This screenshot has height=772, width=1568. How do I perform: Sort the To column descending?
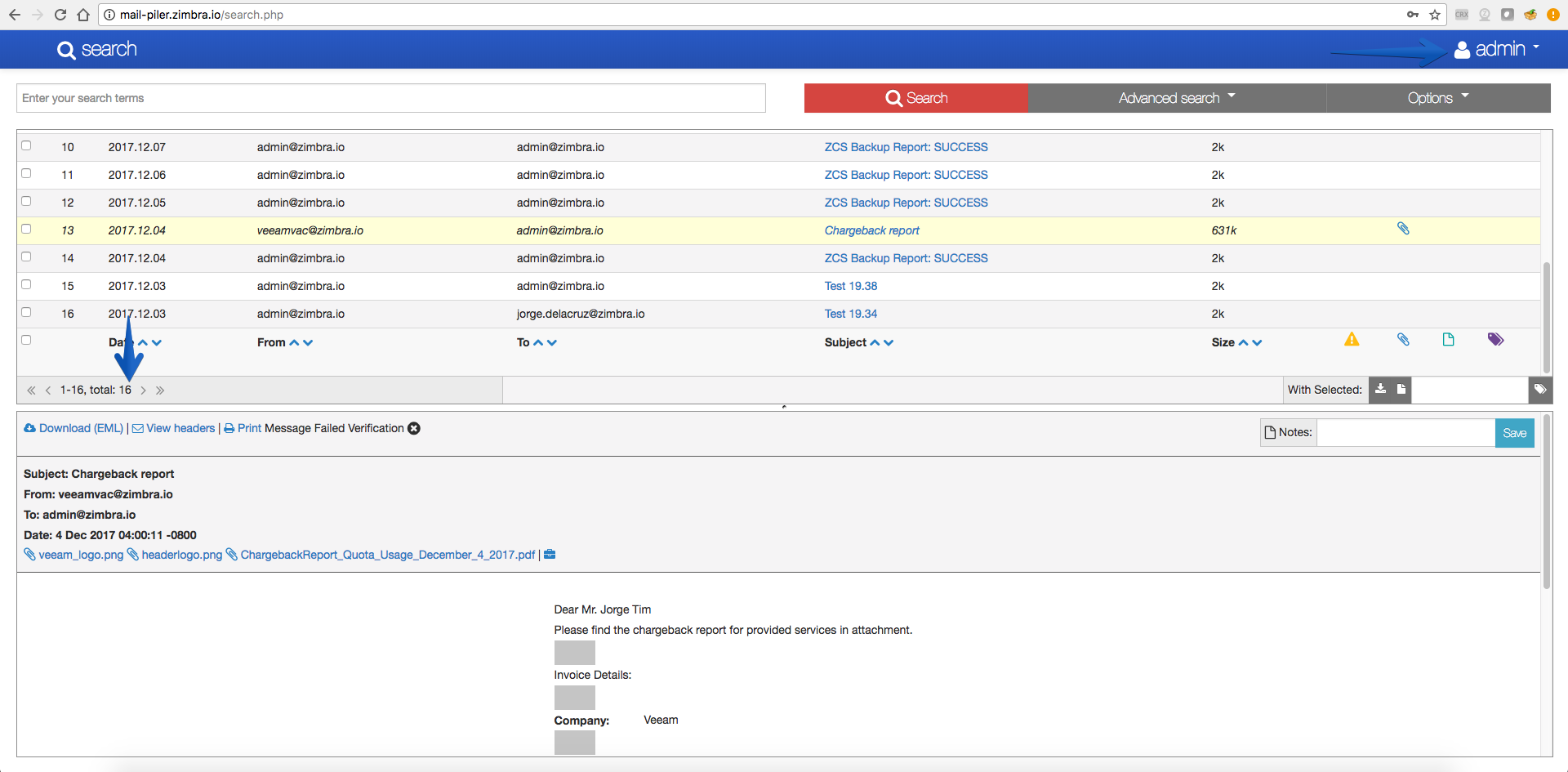(552, 343)
